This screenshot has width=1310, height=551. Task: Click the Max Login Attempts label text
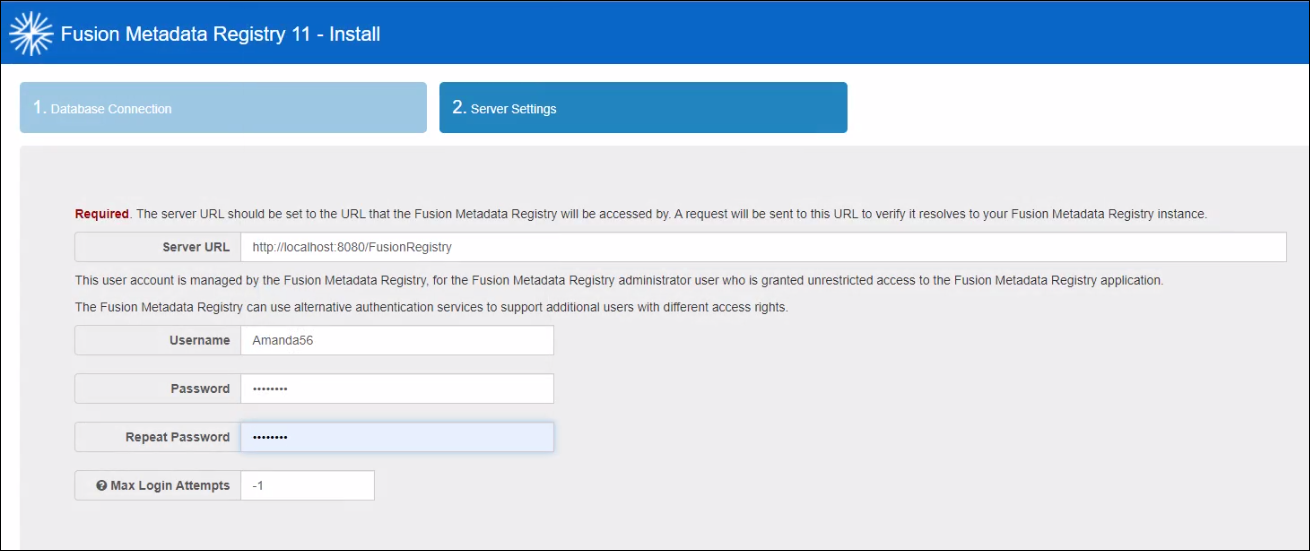(x=170, y=486)
